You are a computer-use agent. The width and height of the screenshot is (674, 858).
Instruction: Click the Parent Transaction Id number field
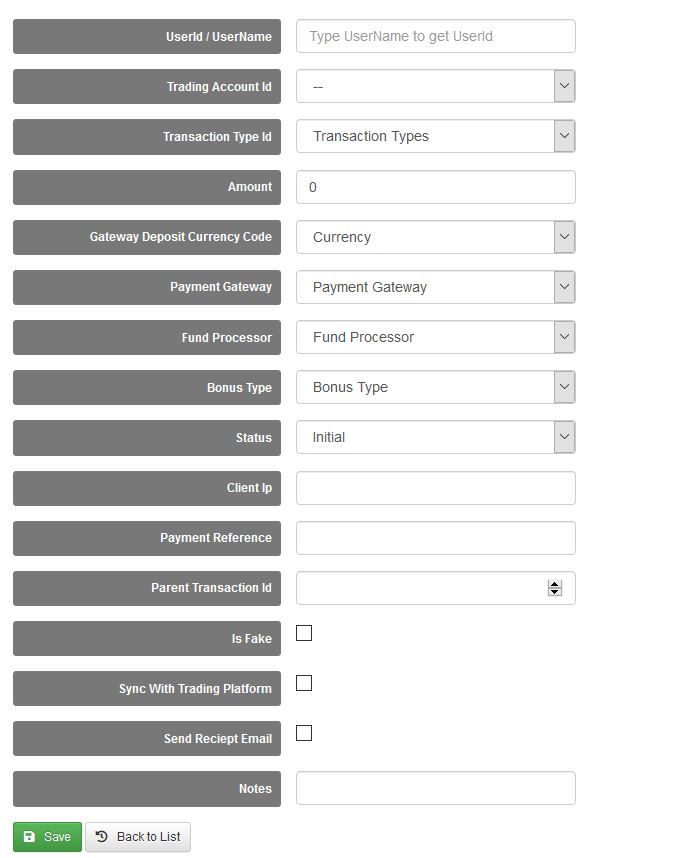(420, 588)
